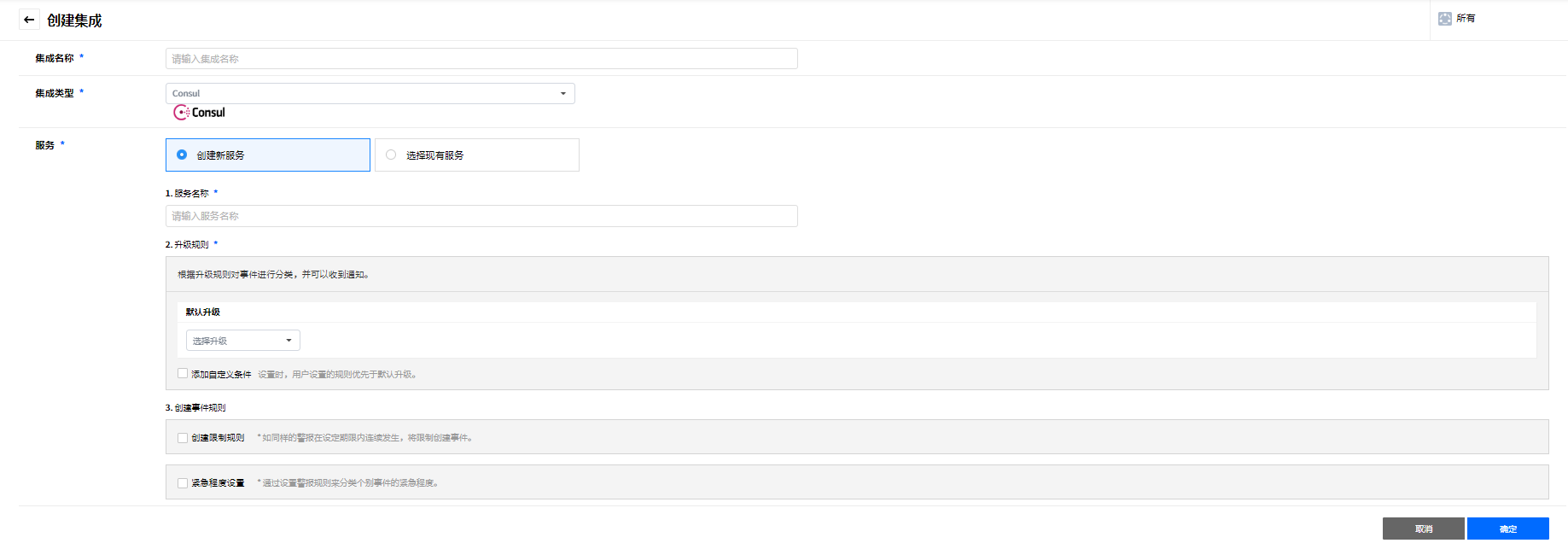The width and height of the screenshot is (1568, 549).
Task: Click into the 服务名称 text field
Action: click(481, 216)
